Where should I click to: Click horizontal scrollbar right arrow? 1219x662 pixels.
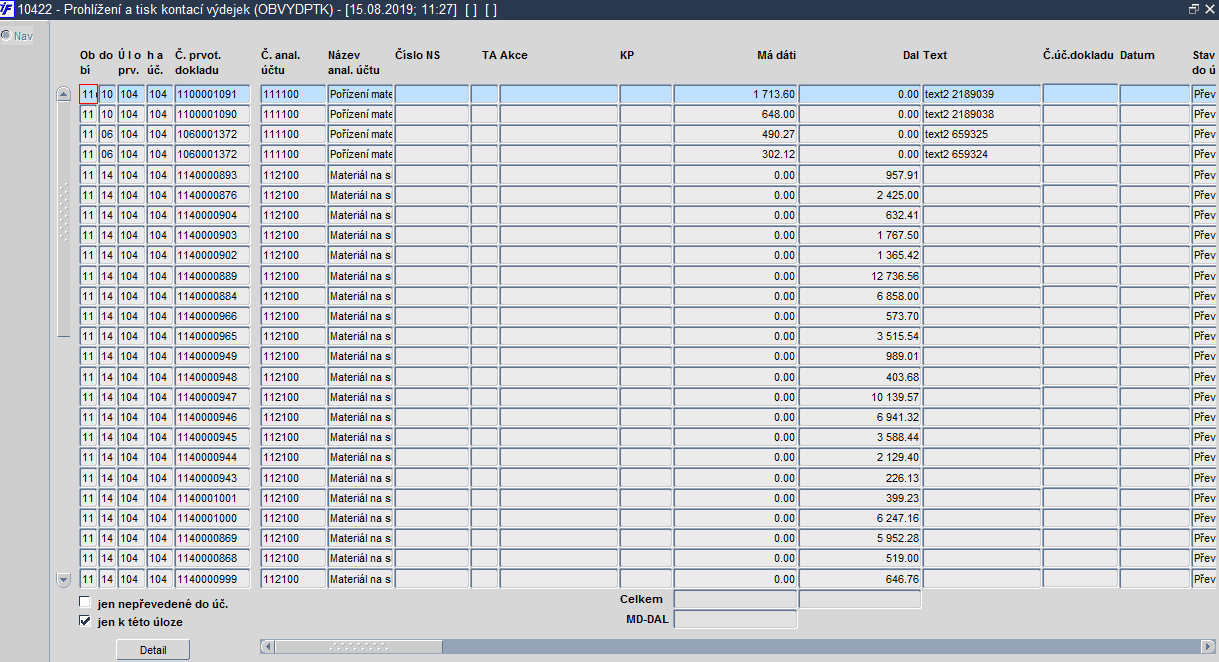click(x=1208, y=646)
